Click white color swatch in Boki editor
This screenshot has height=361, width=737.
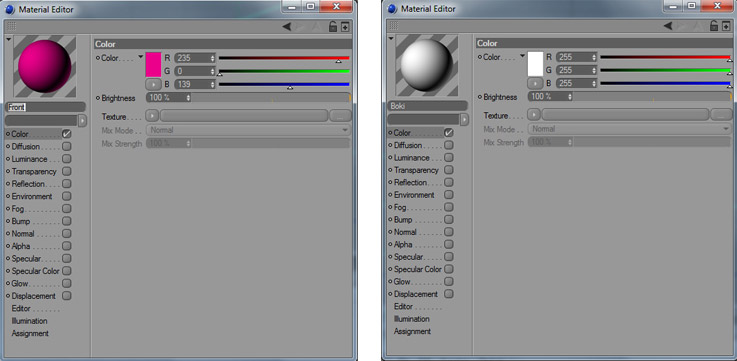click(x=535, y=63)
